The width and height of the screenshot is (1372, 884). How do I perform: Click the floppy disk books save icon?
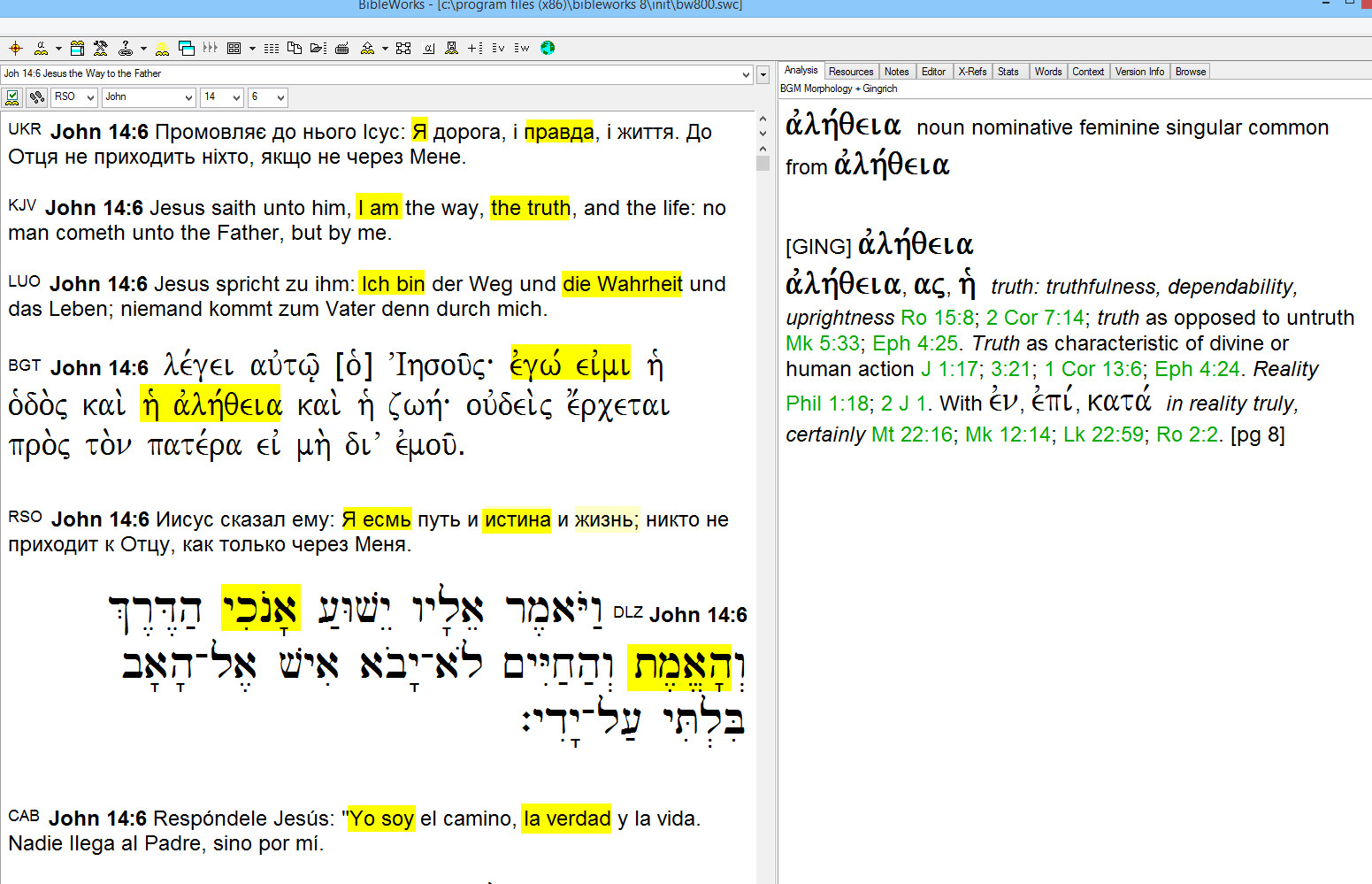coord(451,48)
